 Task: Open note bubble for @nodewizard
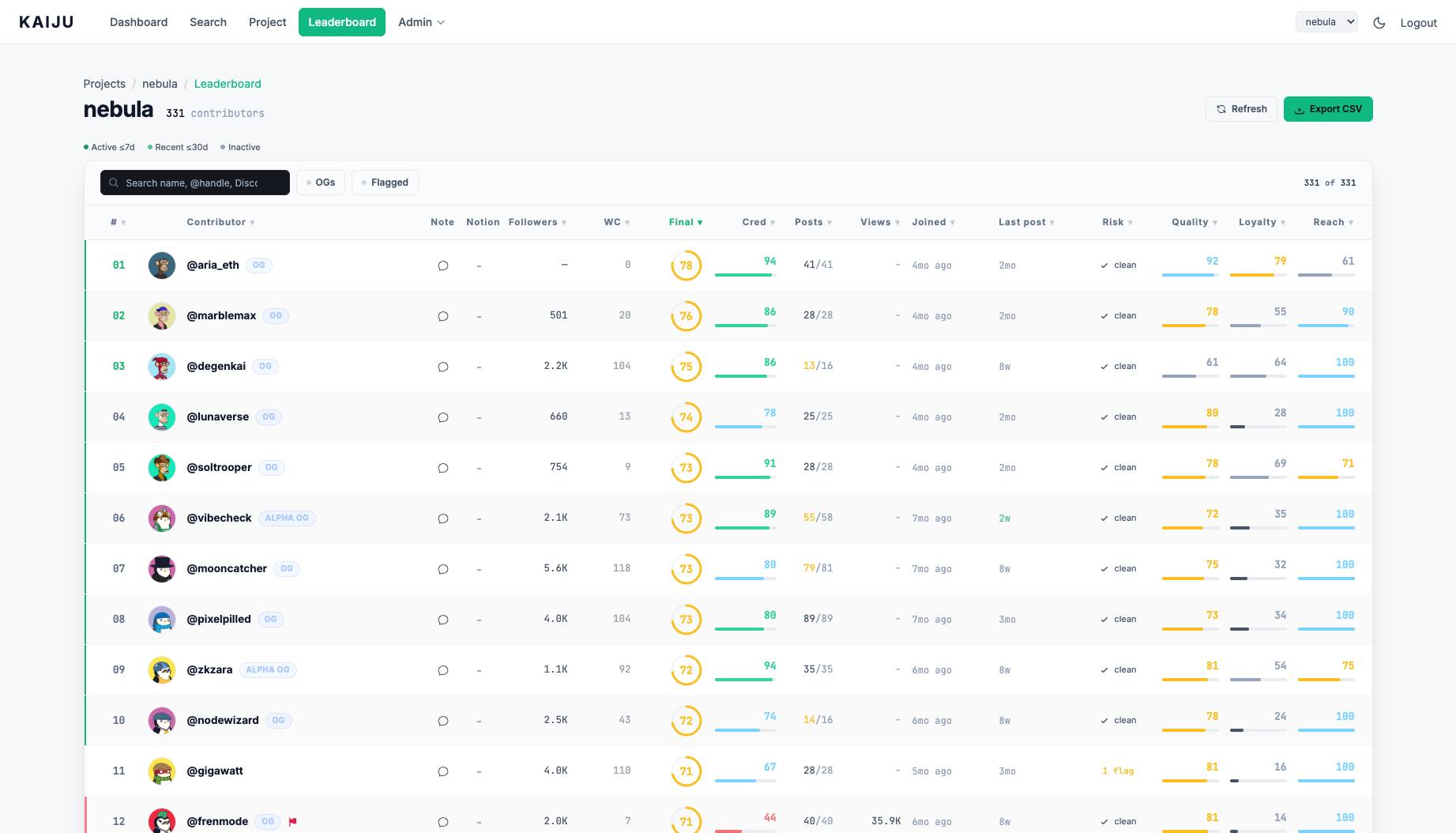click(x=443, y=721)
